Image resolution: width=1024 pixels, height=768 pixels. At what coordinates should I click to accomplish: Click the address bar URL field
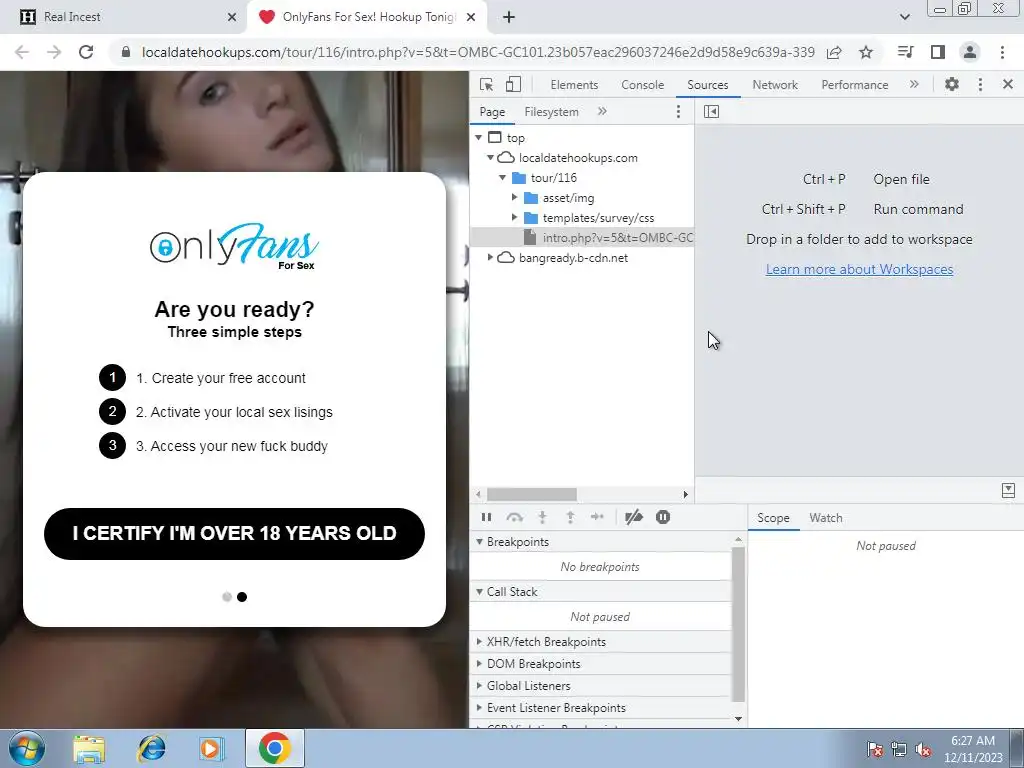478,52
